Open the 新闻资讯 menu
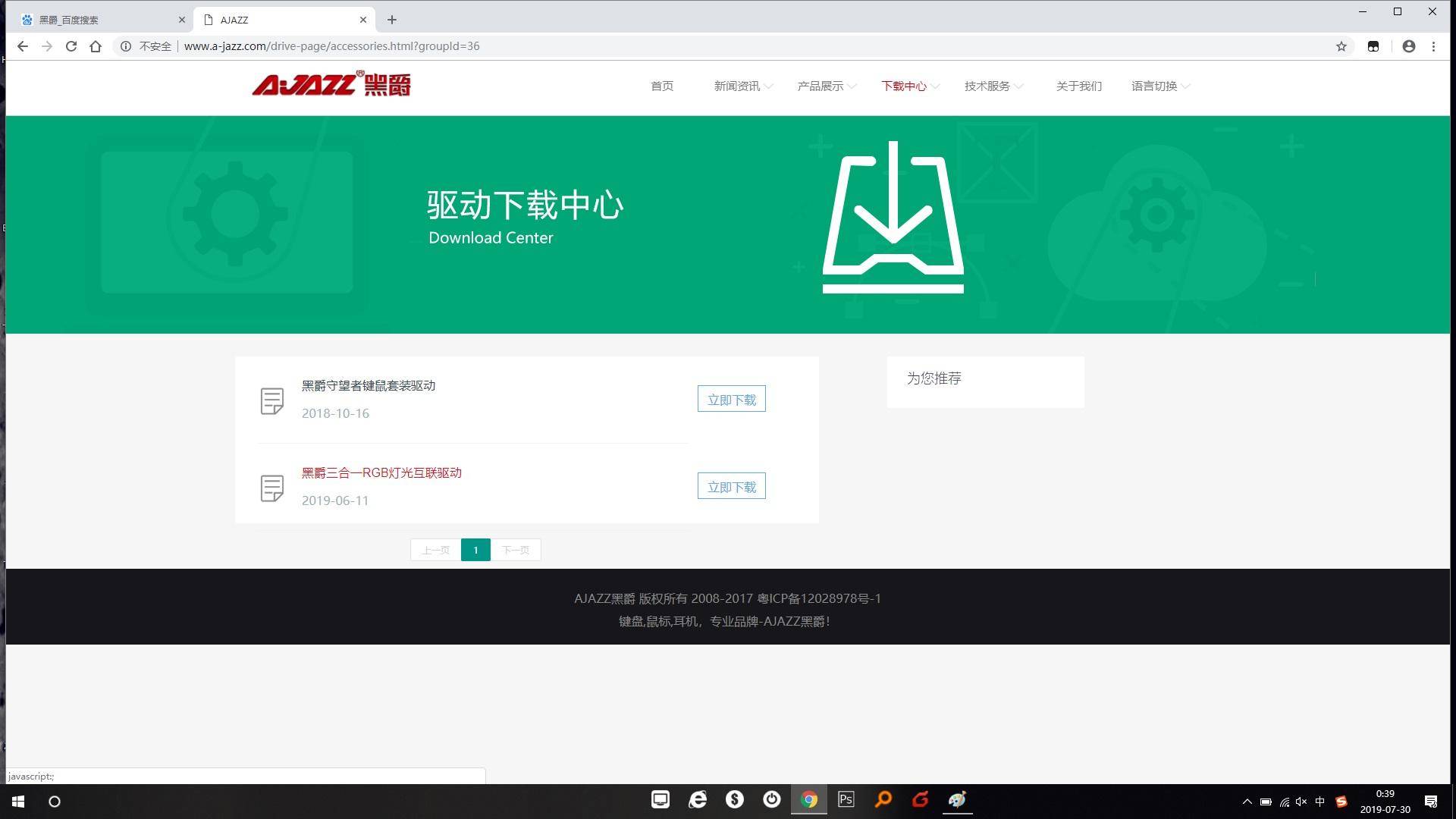This screenshot has width=1456, height=819. click(736, 86)
